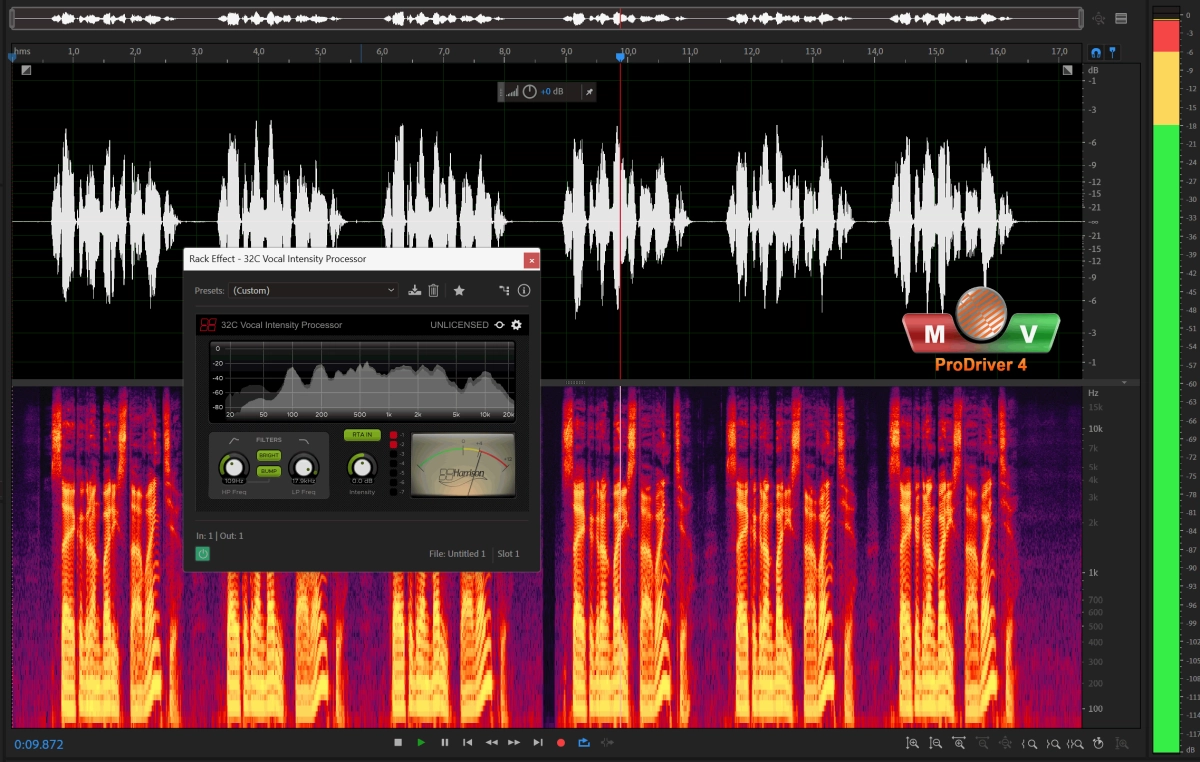Zoom in time

tap(960, 743)
